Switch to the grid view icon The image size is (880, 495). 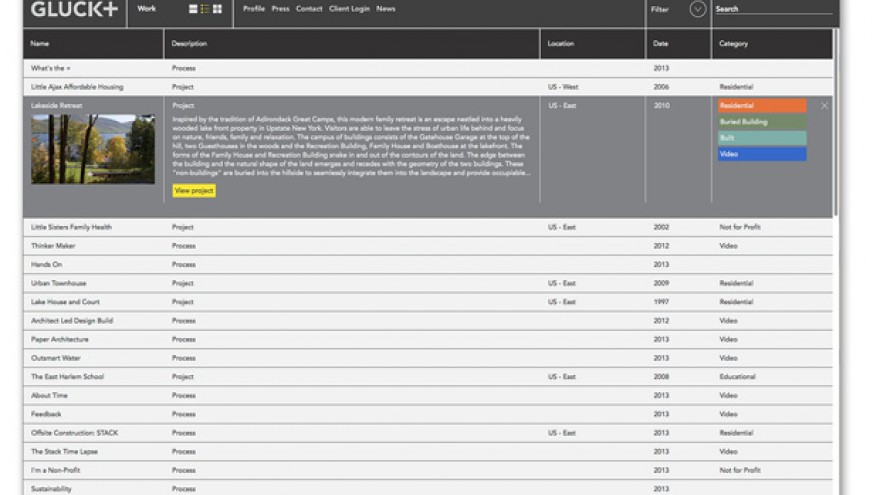[x=217, y=9]
